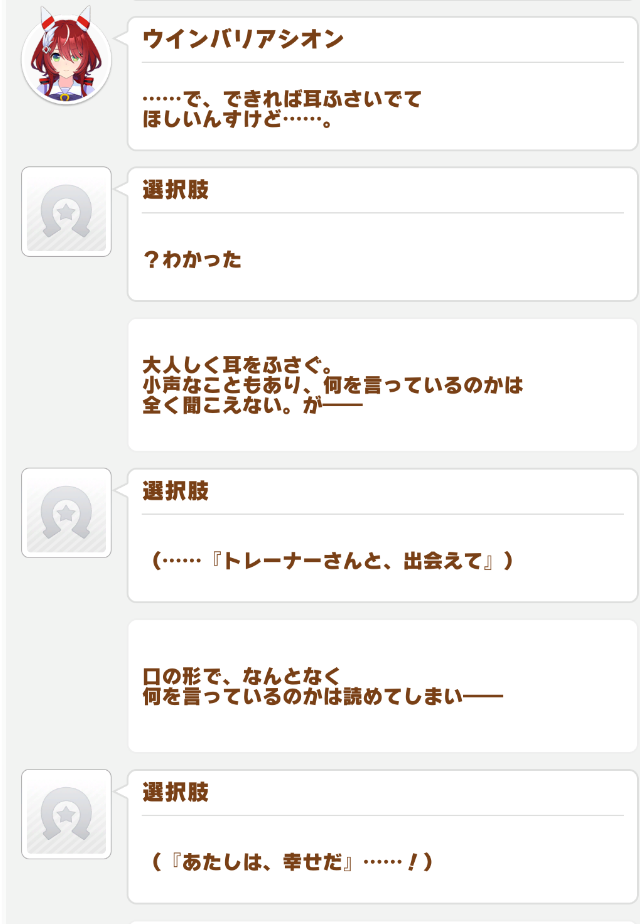The width and height of the screenshot is (640, 924).
Task: Select the ウインバリアシオン speaker name heading
Action: click(x=243, y=39)
